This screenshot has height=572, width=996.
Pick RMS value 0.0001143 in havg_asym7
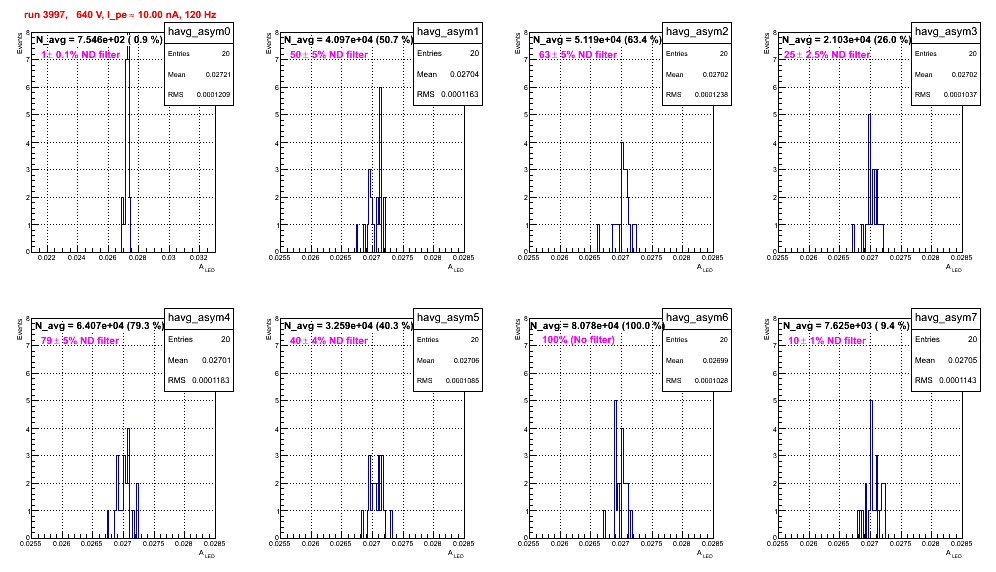(x=958, y=380)
